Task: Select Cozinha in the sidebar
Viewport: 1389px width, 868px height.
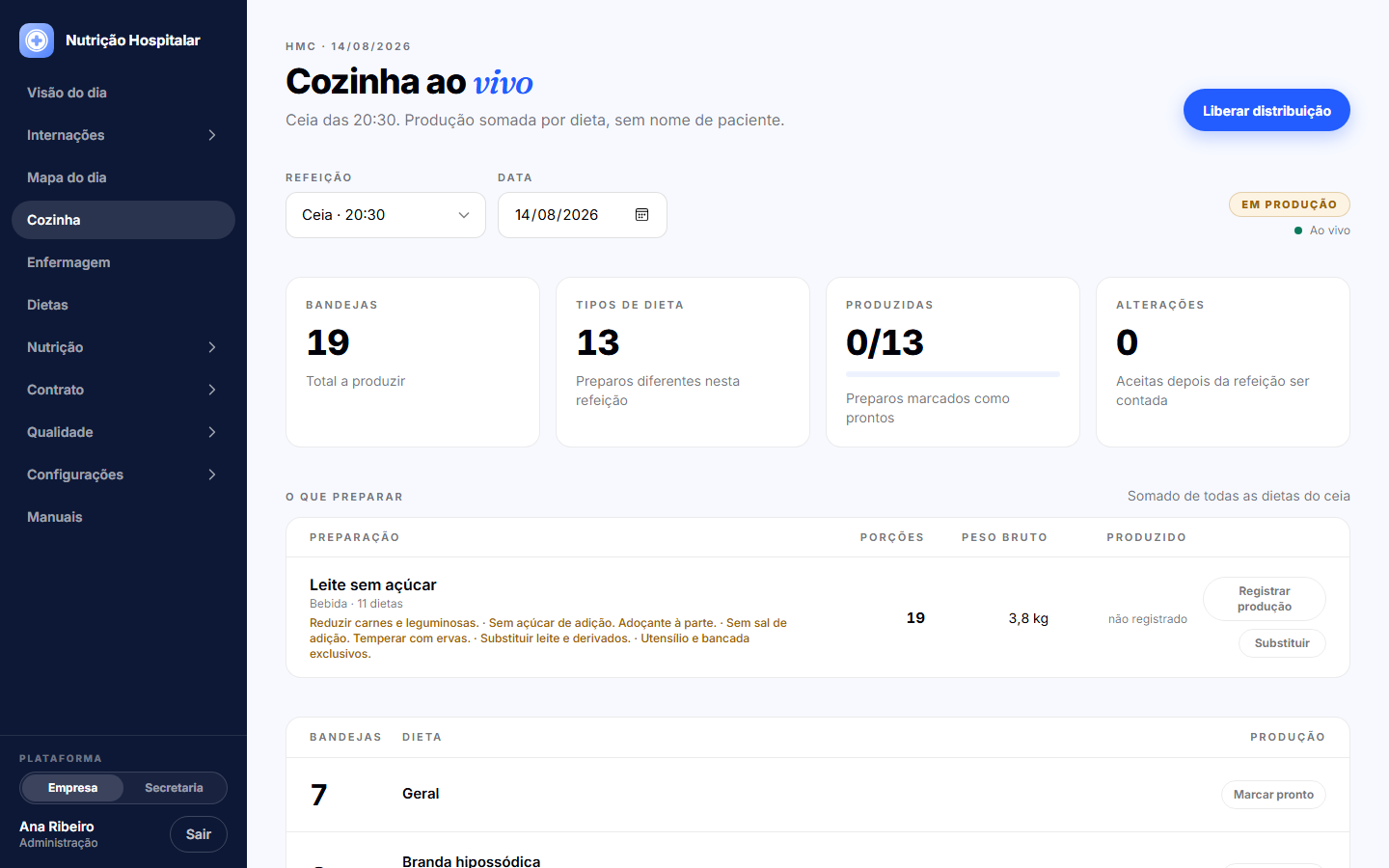Action: point(123,220)
